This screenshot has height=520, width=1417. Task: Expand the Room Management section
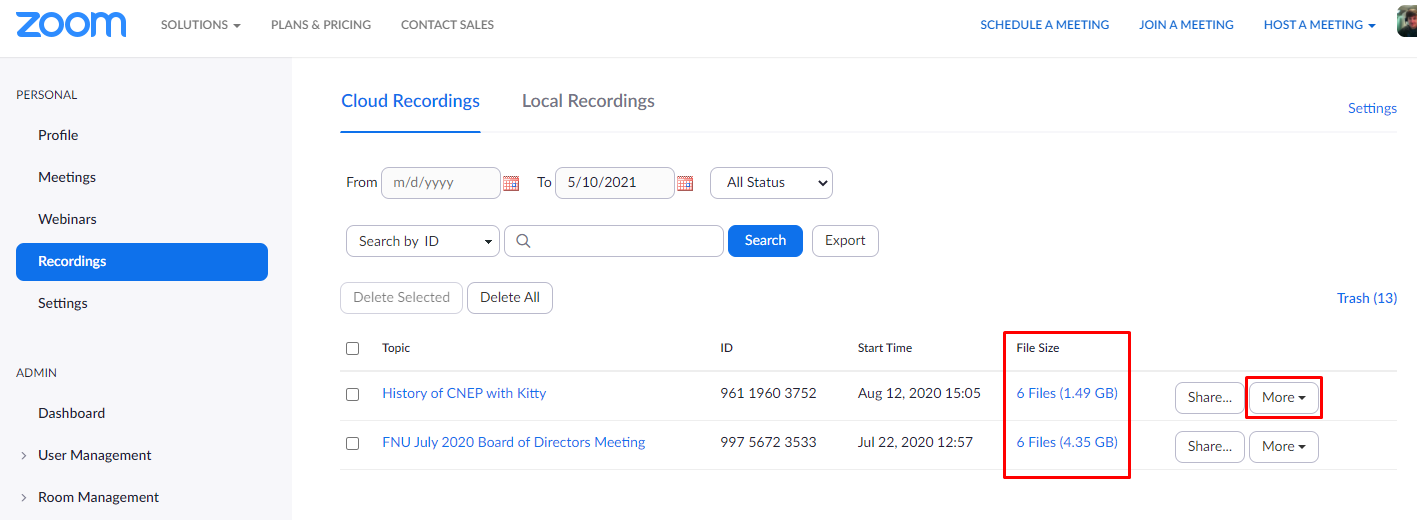[x=90, y=497]
